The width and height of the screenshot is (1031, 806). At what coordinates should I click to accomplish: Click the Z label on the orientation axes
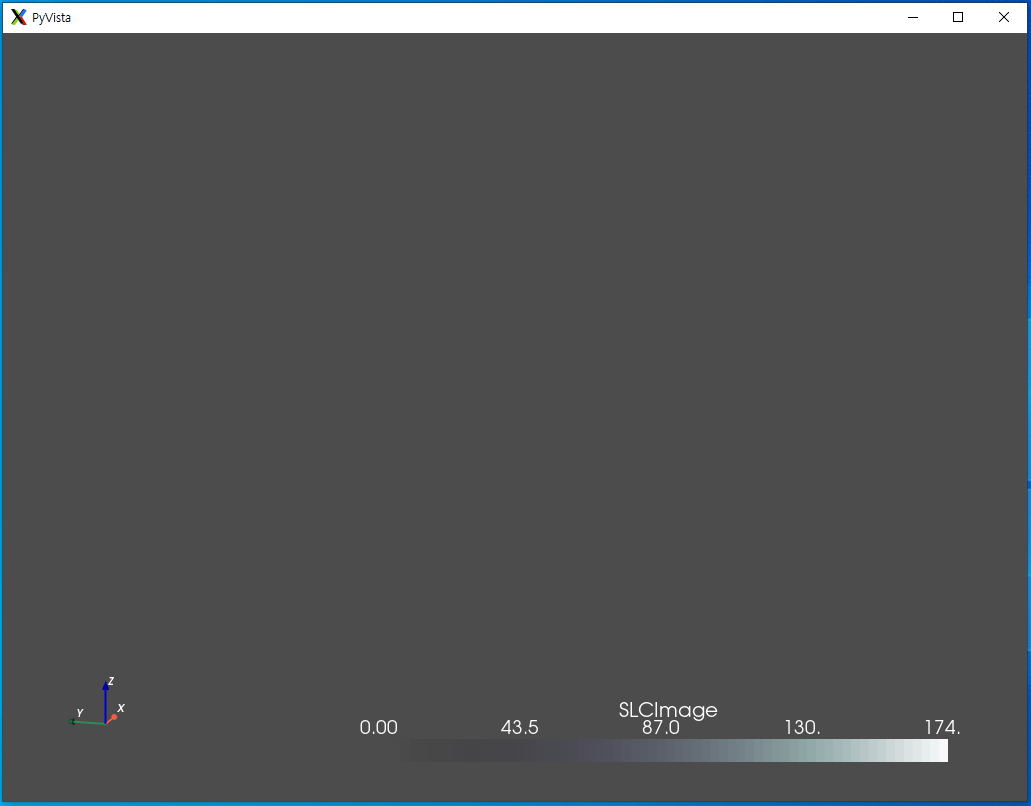pos(110,679)
